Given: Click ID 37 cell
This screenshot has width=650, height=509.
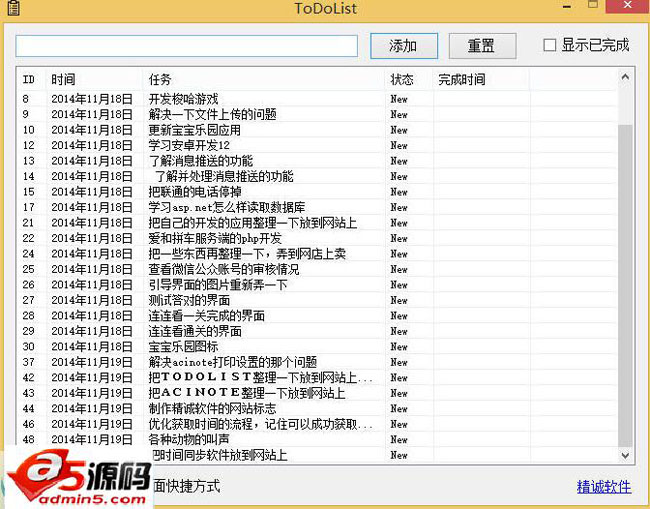Looking at the screenshot, I should [29, 362].
